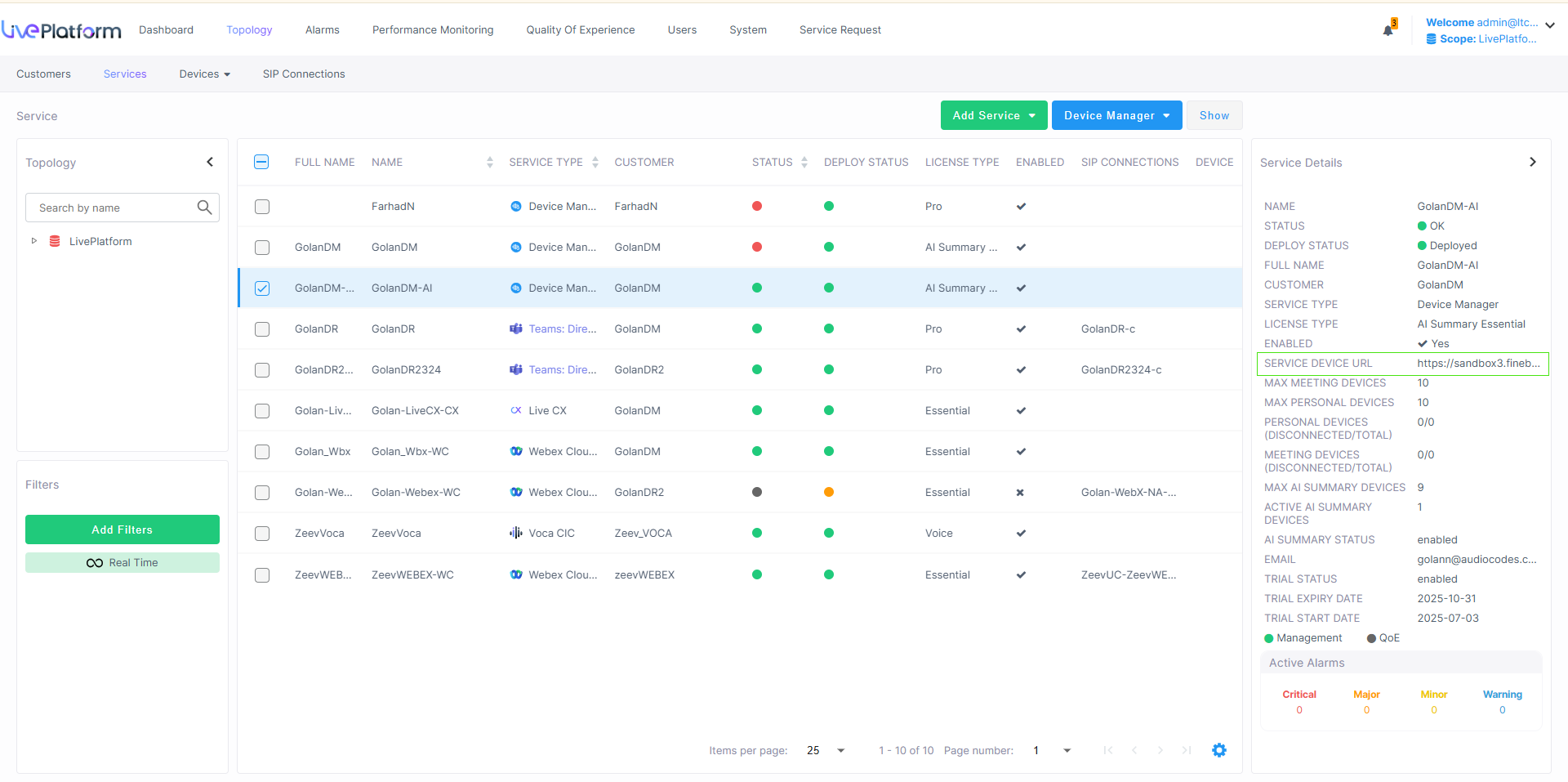Open the Alarms menu
This screenshot has height=782, width=1568.
(x=322, y=29)
